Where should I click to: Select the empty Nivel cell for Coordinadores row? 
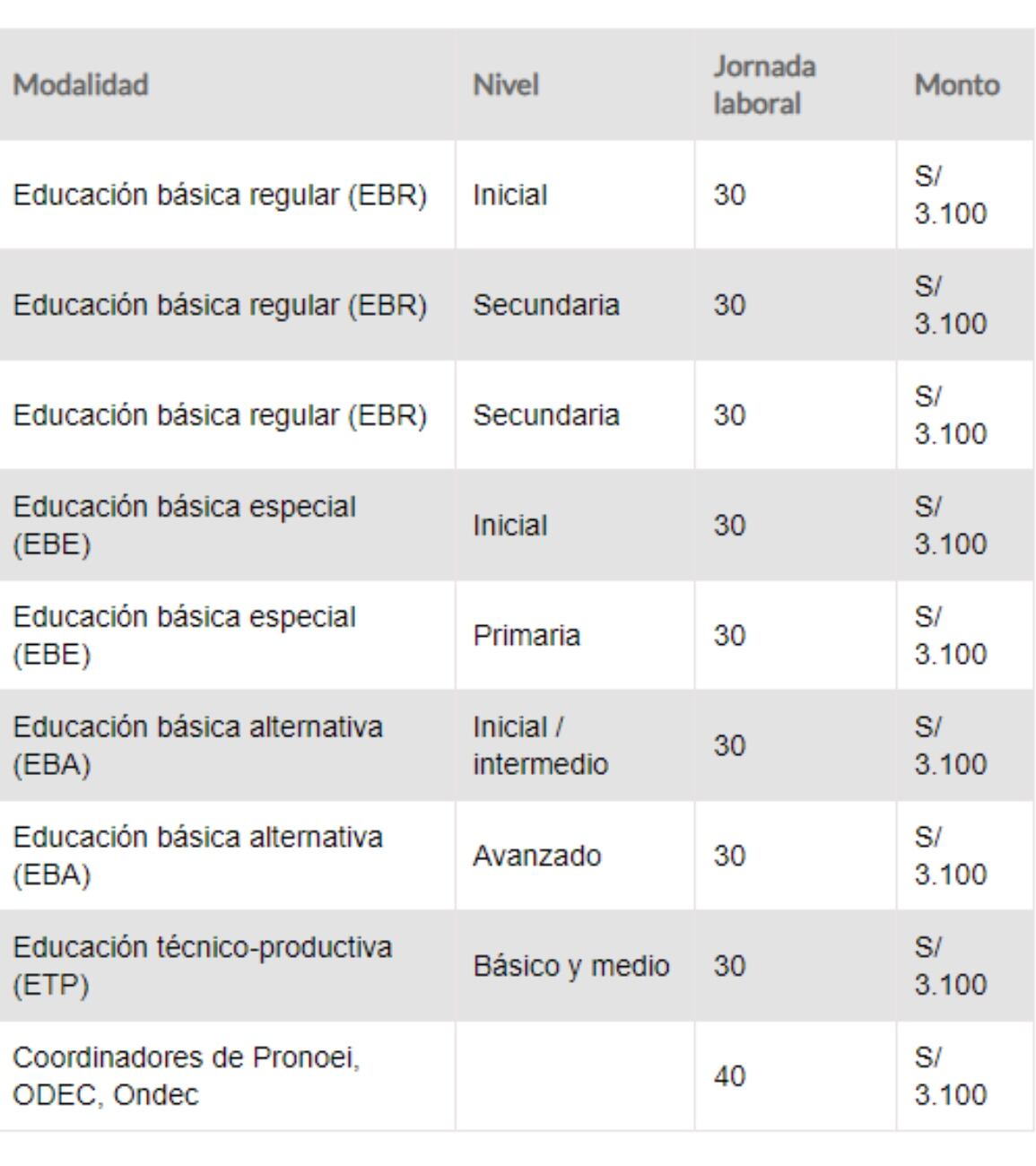[x=574, y=1076]
